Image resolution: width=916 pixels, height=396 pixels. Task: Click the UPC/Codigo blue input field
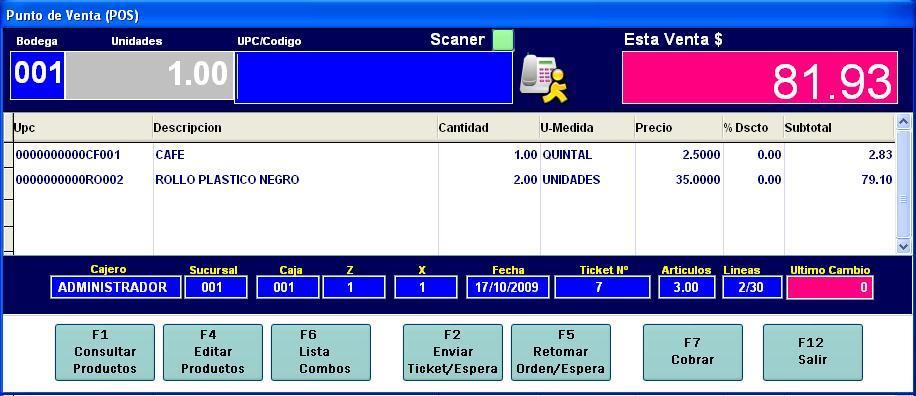(x=374, y=78)
